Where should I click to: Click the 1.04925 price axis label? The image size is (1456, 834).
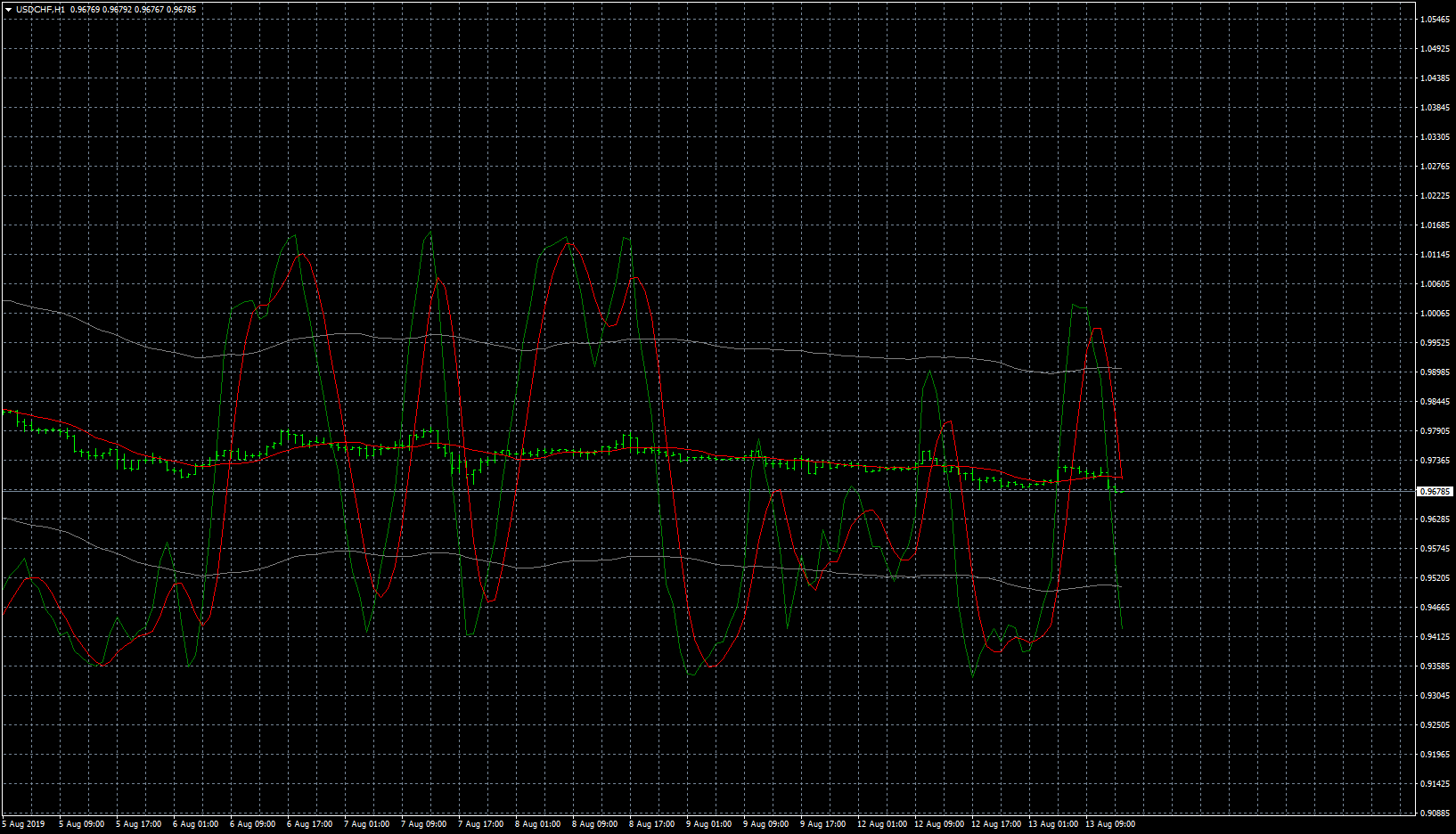[1435, 49]
